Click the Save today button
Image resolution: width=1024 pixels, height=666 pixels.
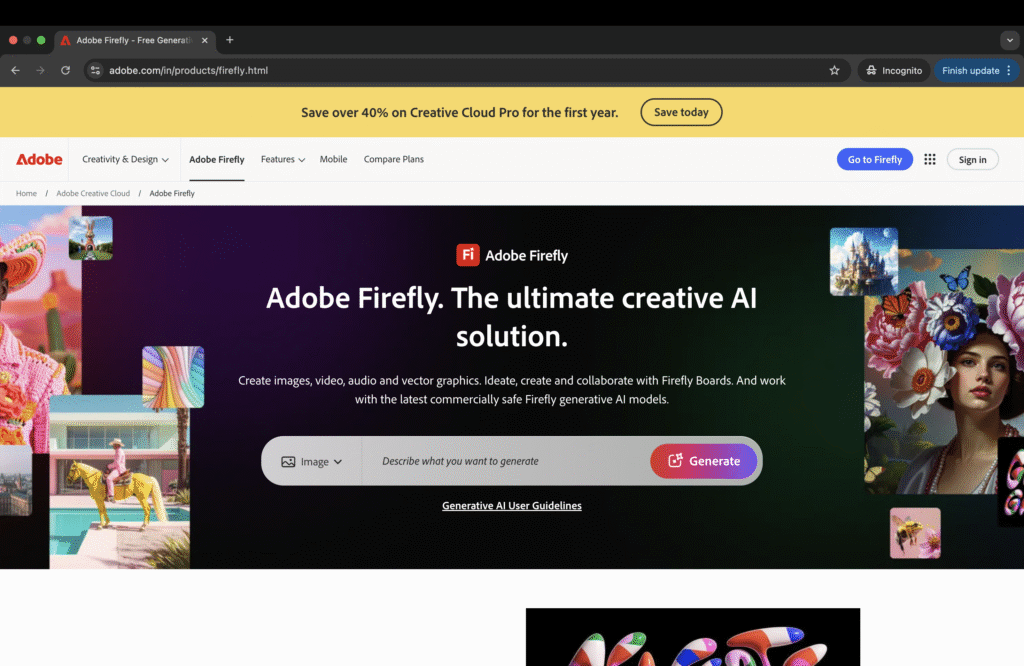[x=681, y=112]
